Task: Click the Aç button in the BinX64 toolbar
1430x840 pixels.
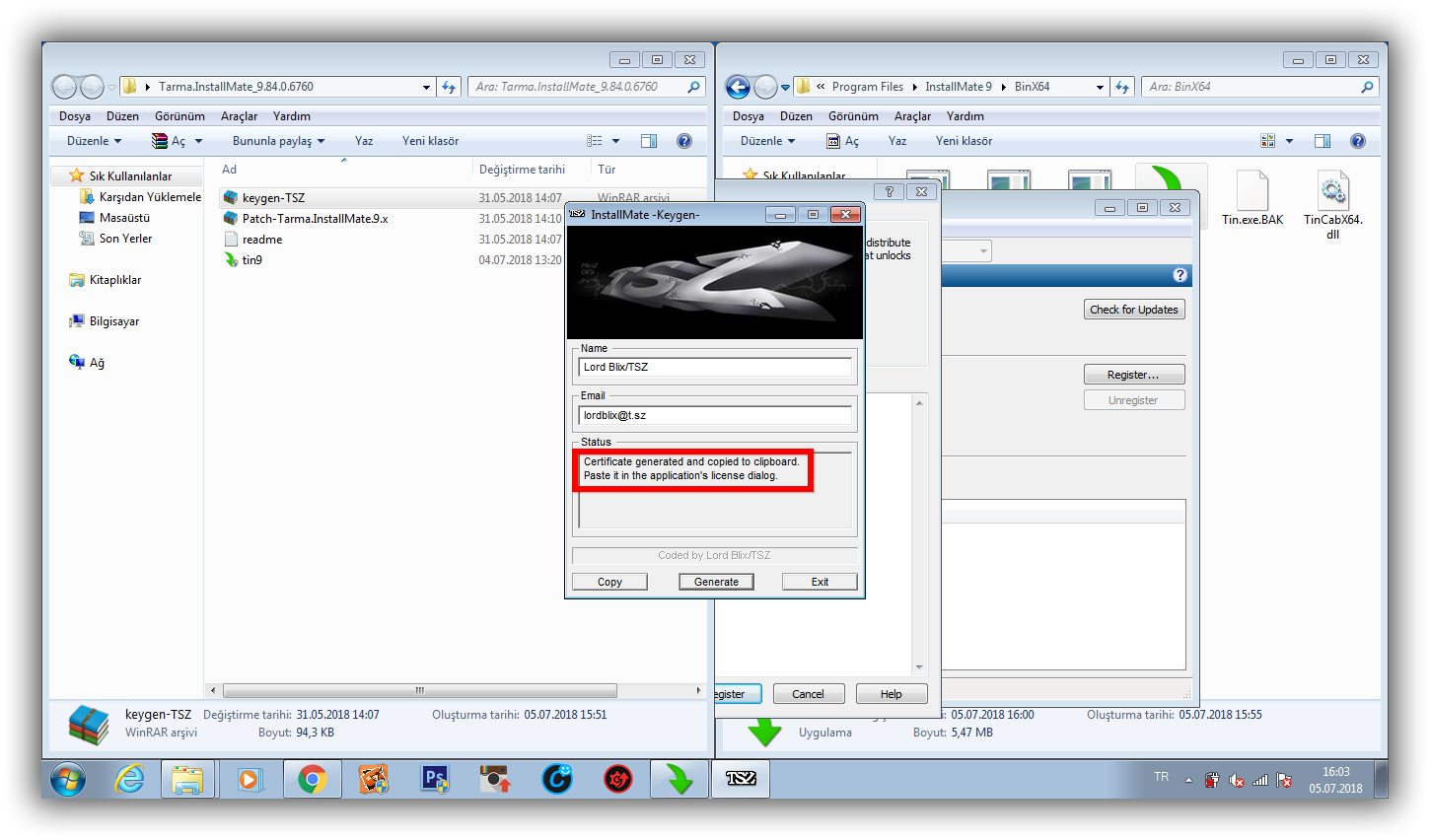Action: tap(843, 141)
